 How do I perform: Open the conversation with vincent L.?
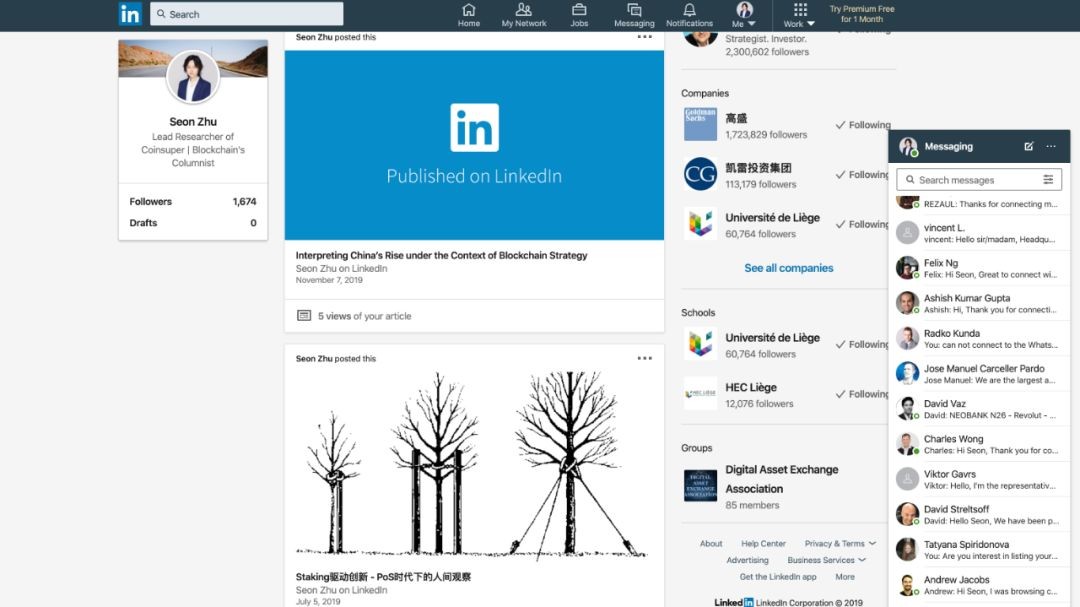click(979, 233)
